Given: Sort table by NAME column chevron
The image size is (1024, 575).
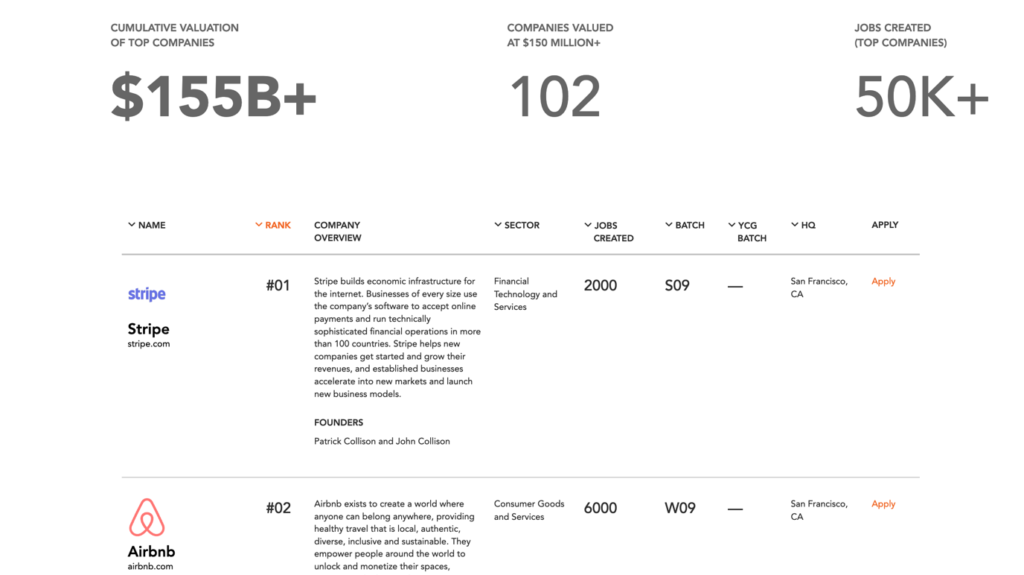Looking at the screenshot, I should (131, 225).
